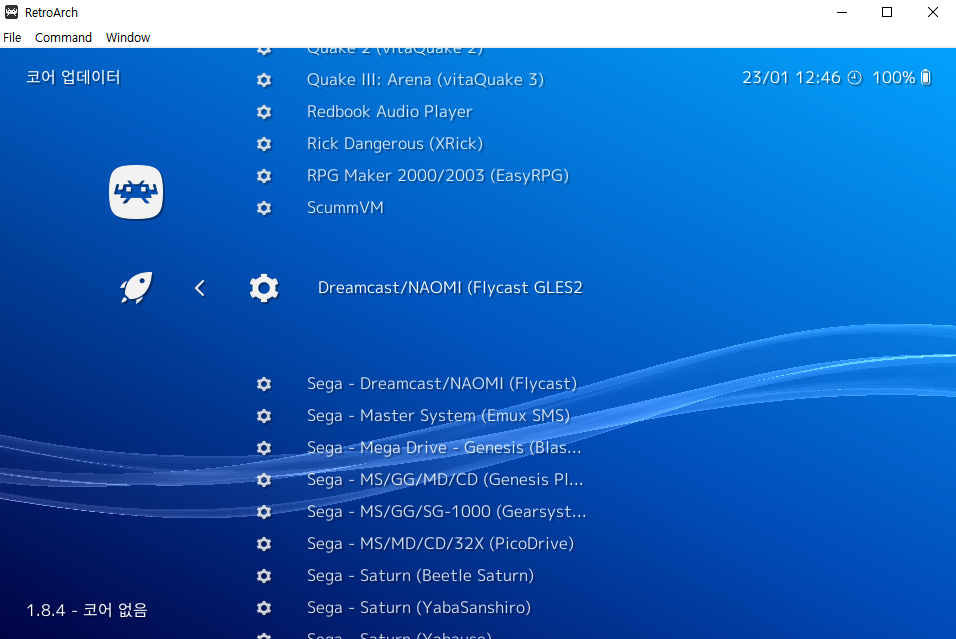Click the gear icon next to Quake III: Arena
The width and height of the screenshot is (956, 639).
tap(264, 80)
